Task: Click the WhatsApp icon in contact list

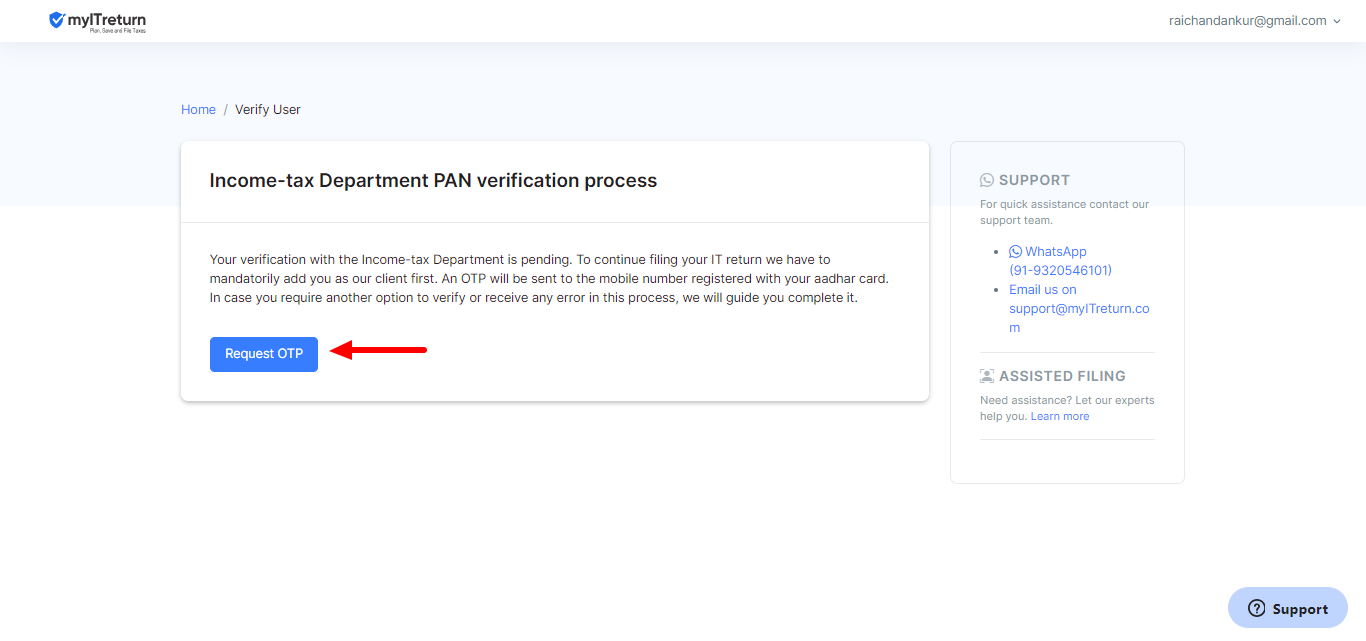Action: coord(1016,252)
